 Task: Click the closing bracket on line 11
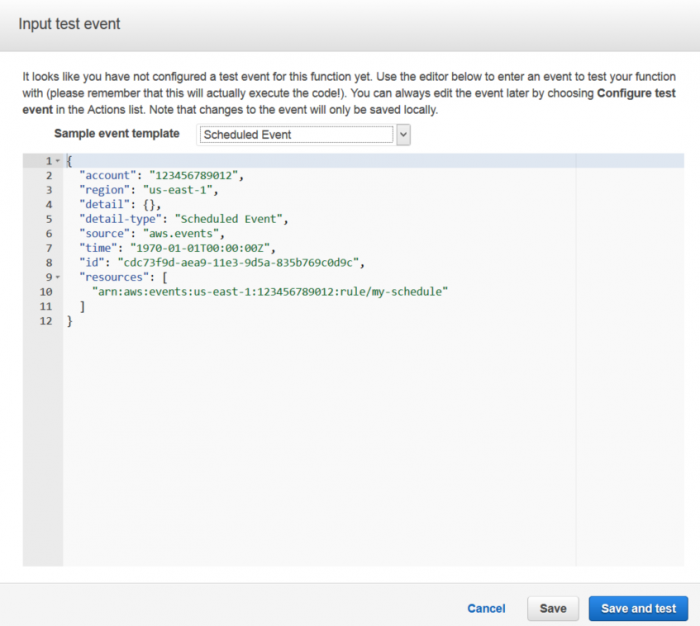82,306
